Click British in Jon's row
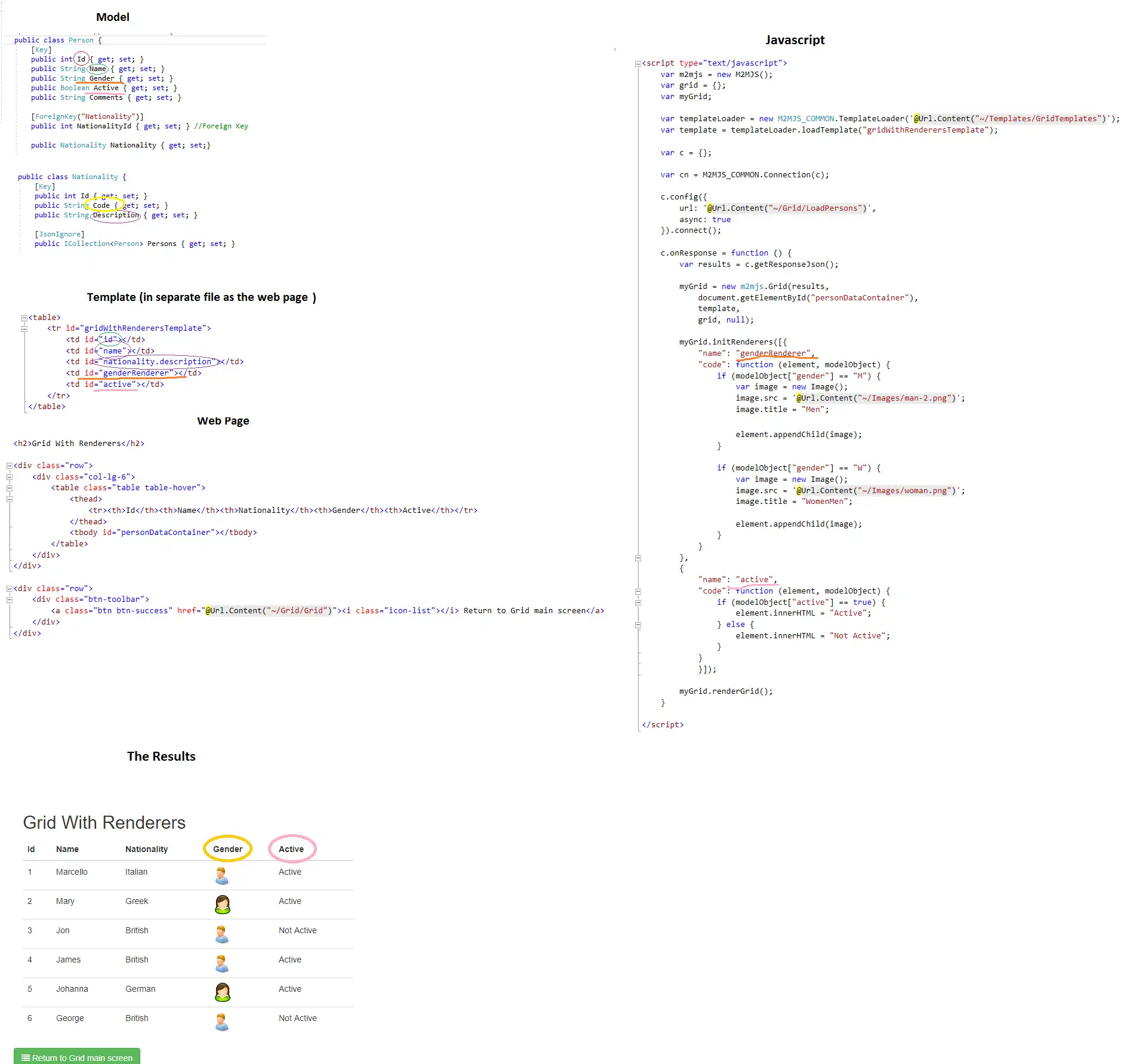The width and height of the screenshot is (1127, 1064). tap(137, 930)
